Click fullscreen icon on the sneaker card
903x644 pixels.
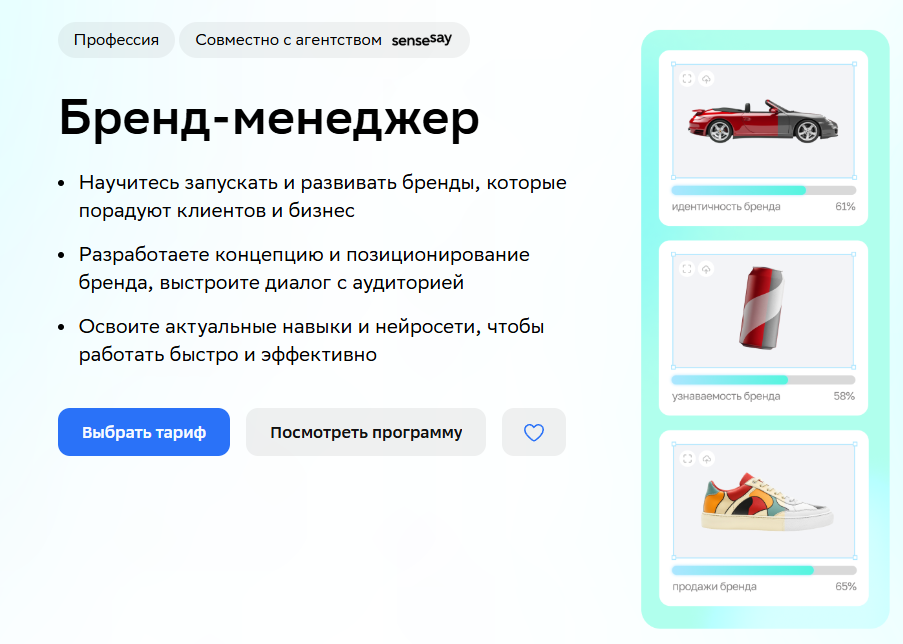point(687,459)
